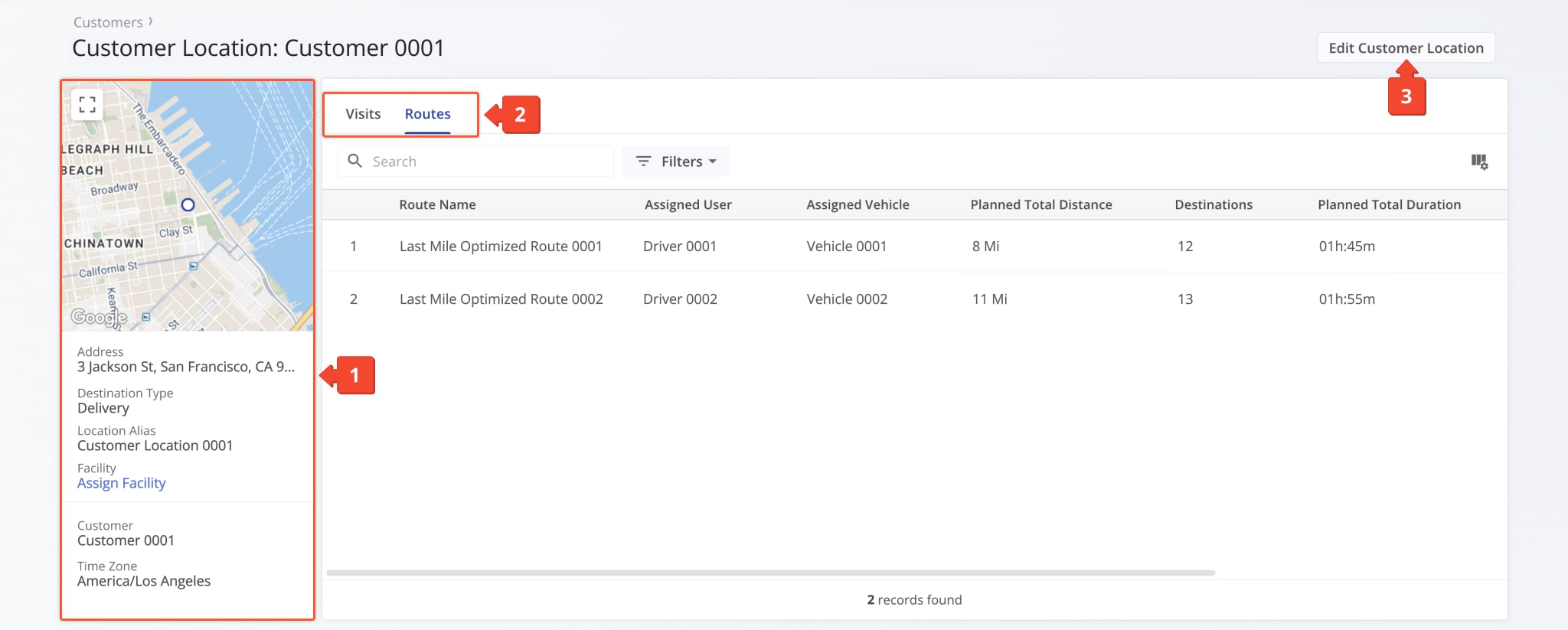Select Driver 0002 cell

point(680,299)
